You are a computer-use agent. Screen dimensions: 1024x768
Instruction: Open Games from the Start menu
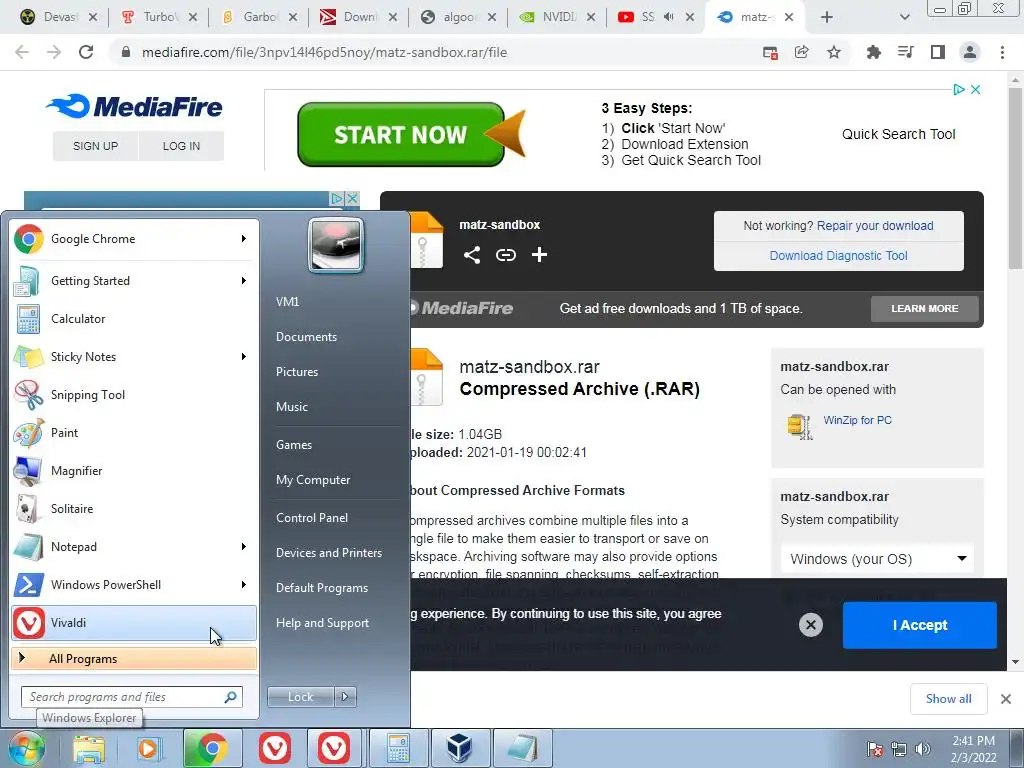pyautogui.click(x=294, y=445)
